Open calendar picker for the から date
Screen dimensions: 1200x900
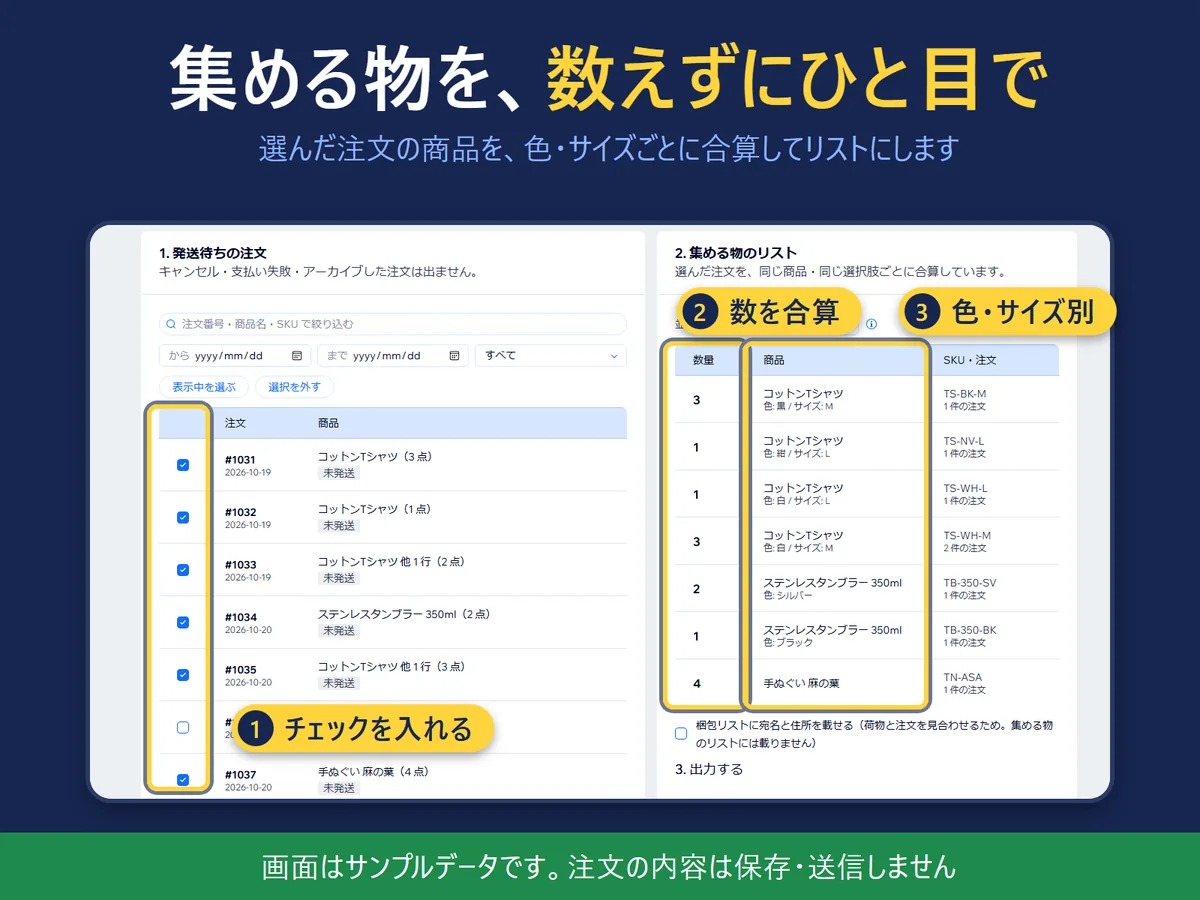pos(297,356)
